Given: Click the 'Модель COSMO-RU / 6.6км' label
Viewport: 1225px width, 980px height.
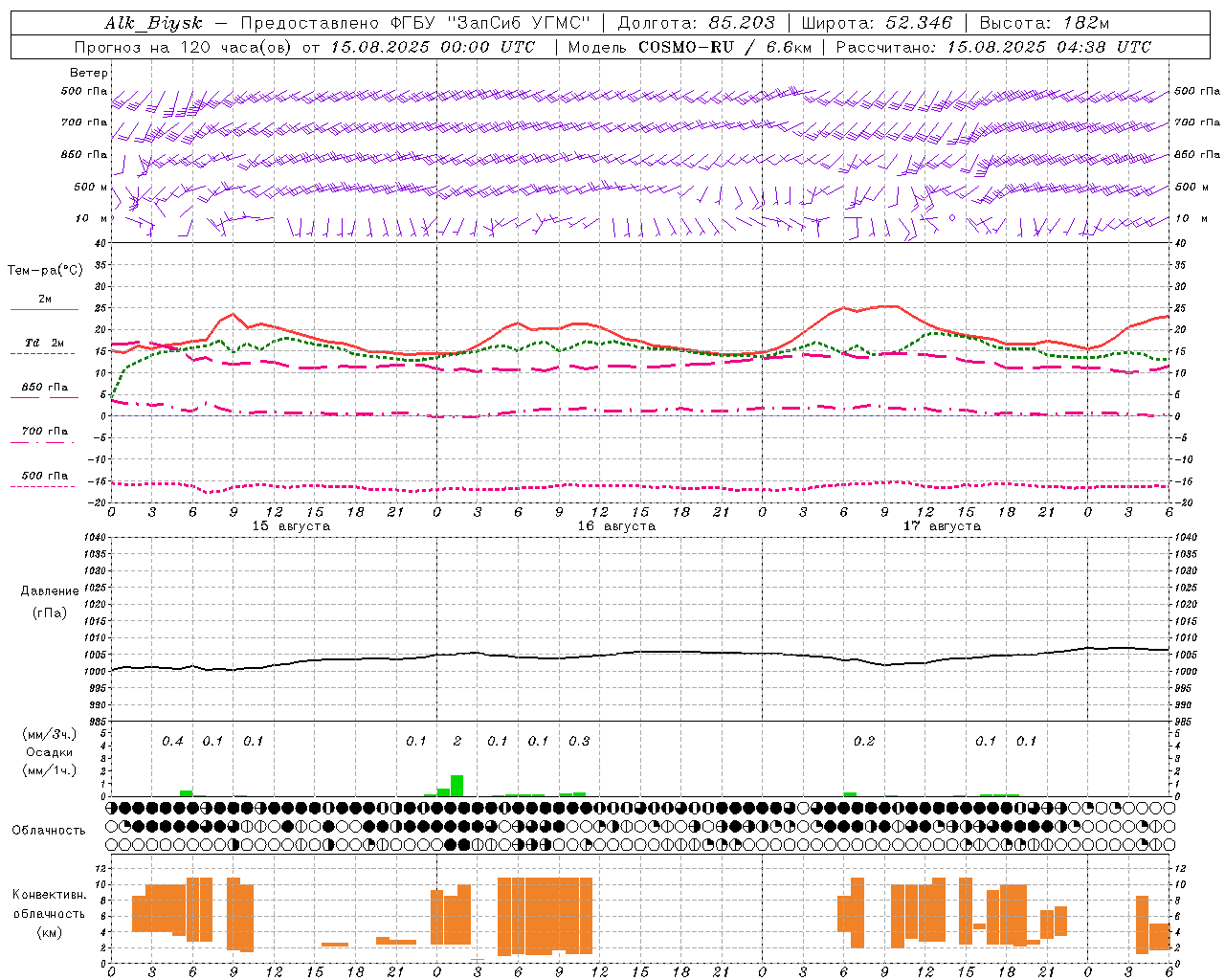Looking at the screenshot, I should point(689,47).
